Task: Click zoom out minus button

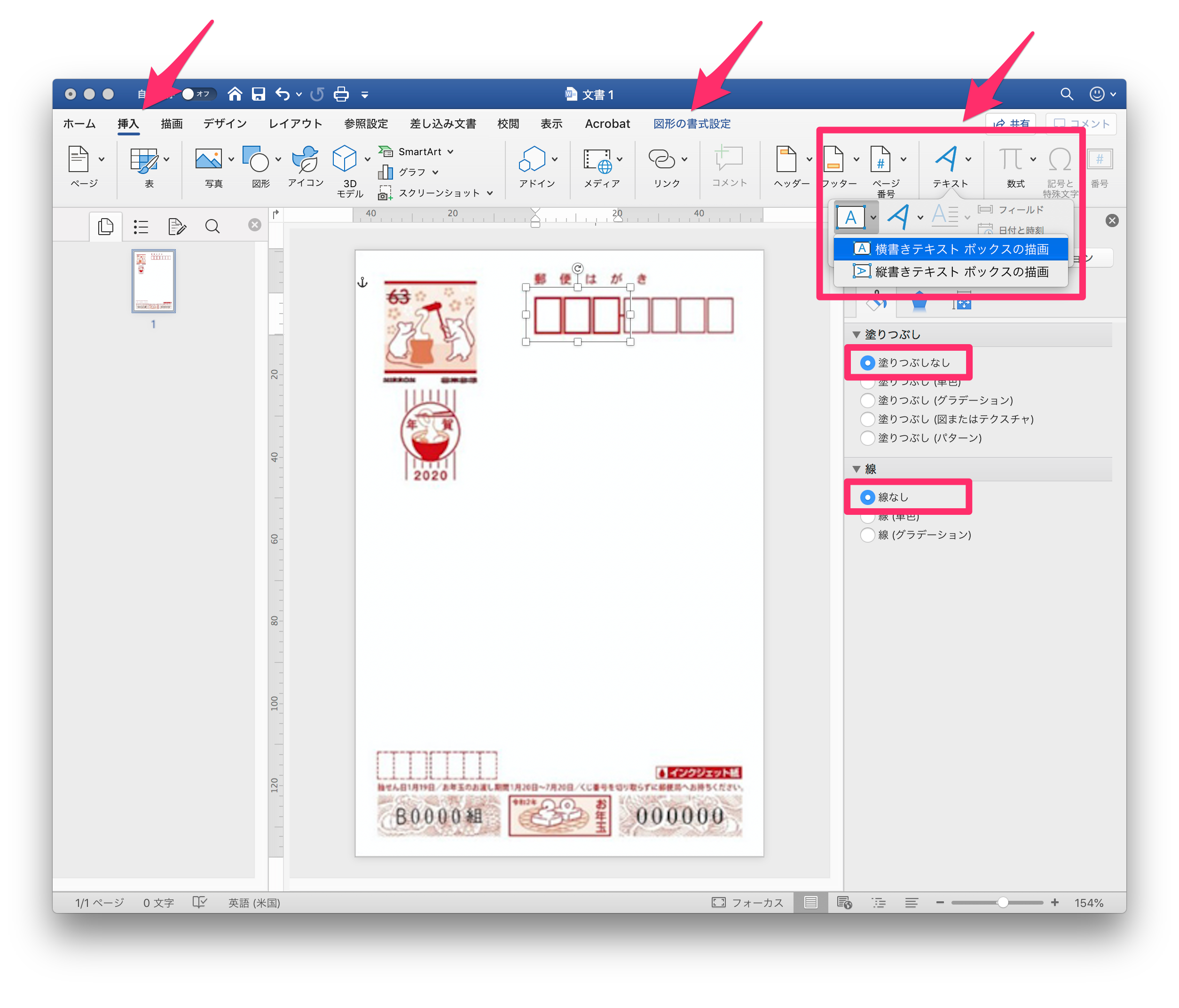Action: tap(940, 902)
